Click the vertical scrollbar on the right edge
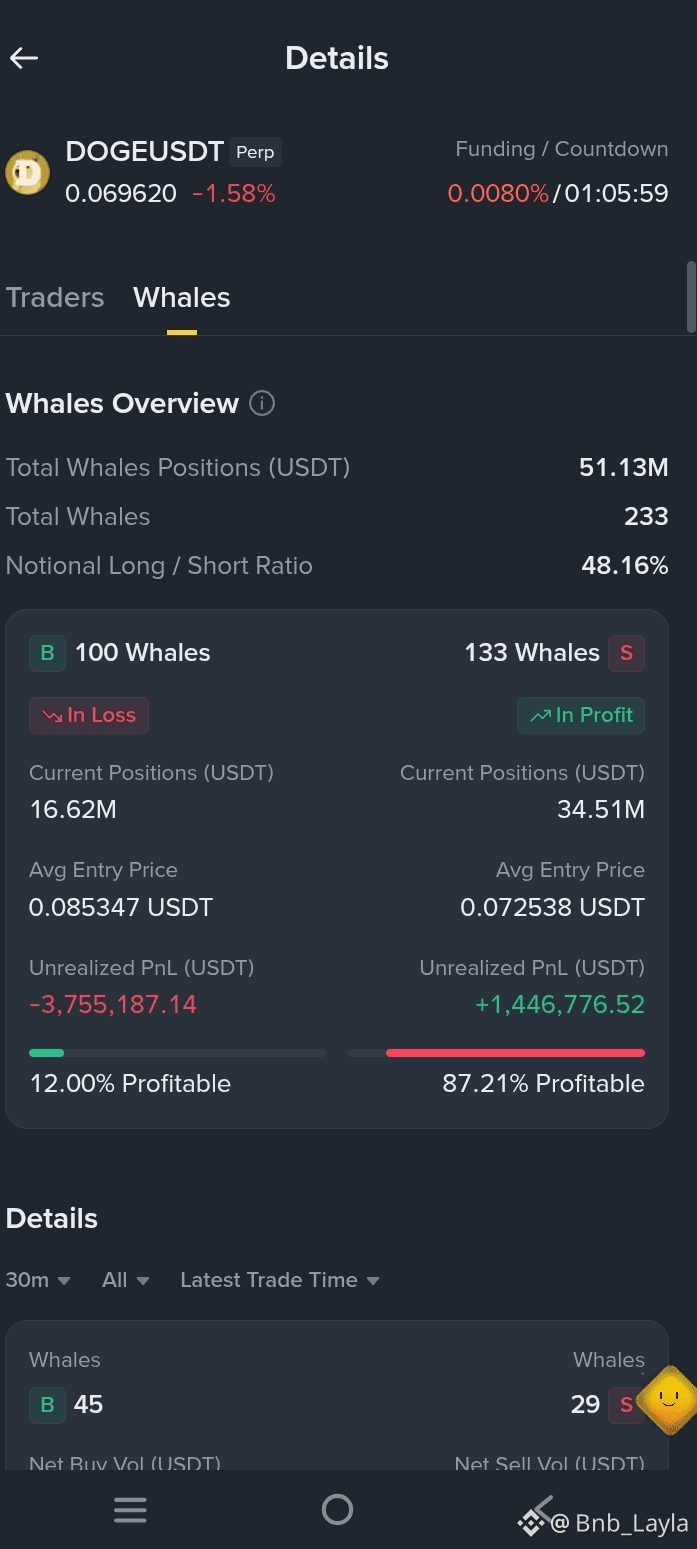697x1549 pixels. click(691, 297)
